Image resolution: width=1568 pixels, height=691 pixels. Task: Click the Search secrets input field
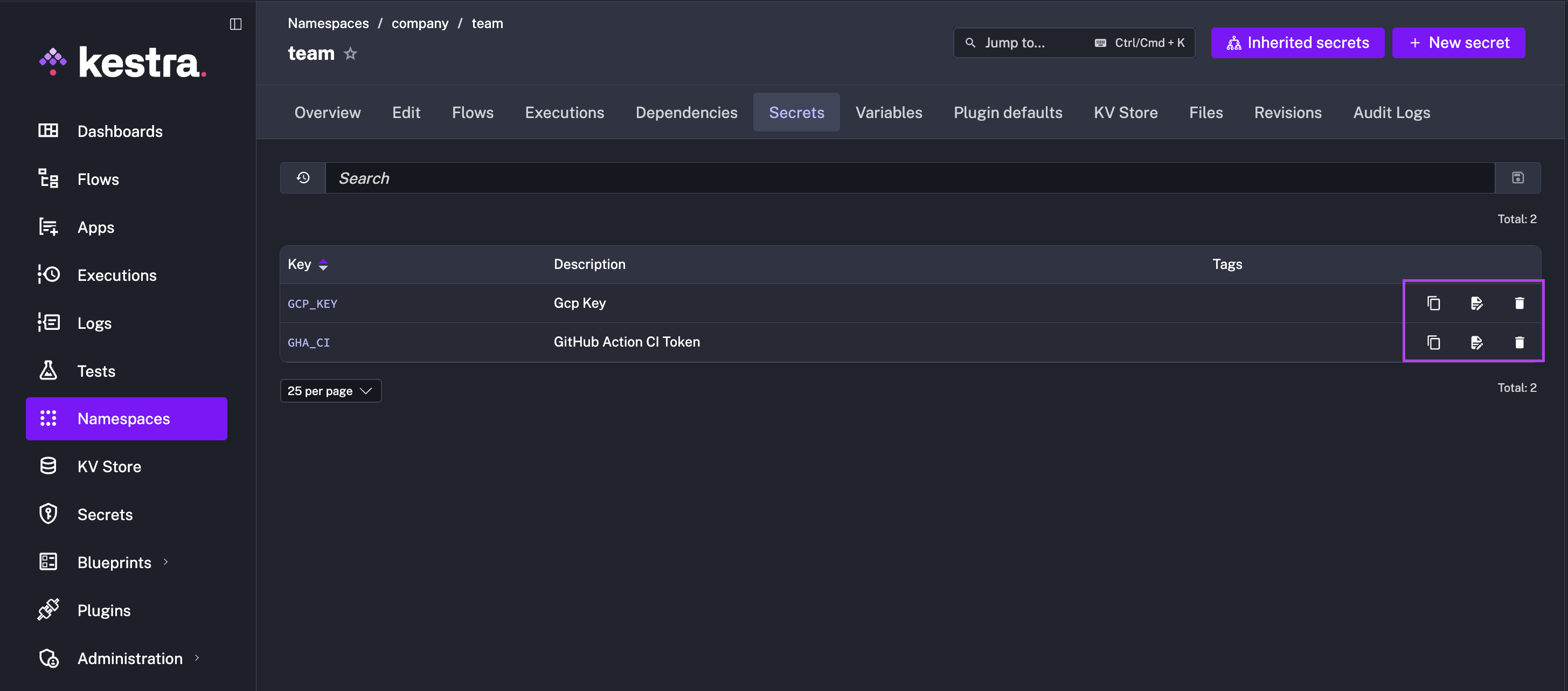(910, 178)
